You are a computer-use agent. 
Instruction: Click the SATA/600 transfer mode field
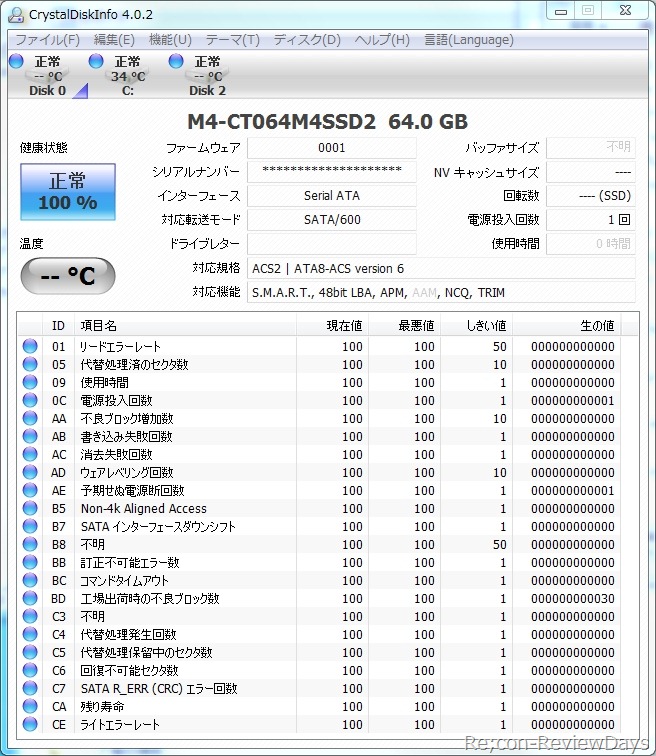(x=332, y=220)
